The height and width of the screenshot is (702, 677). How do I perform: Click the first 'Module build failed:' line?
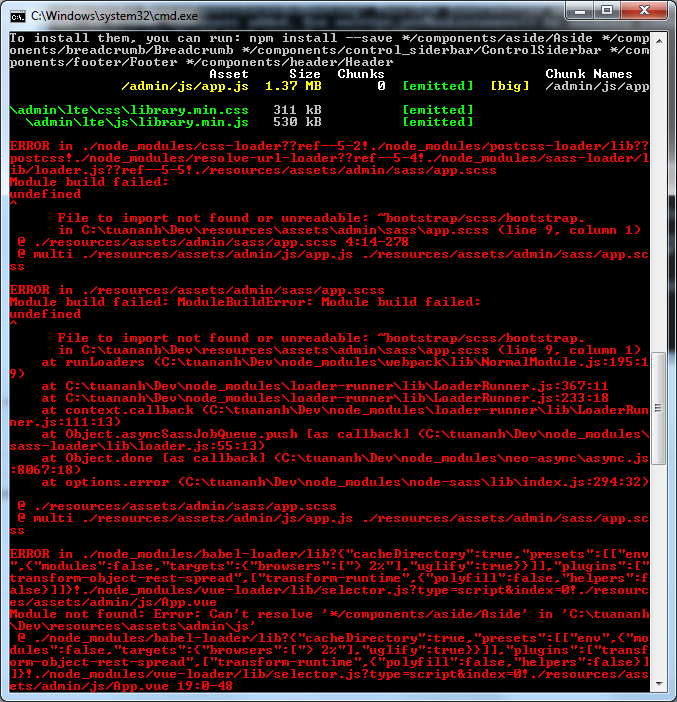point(89,182)
